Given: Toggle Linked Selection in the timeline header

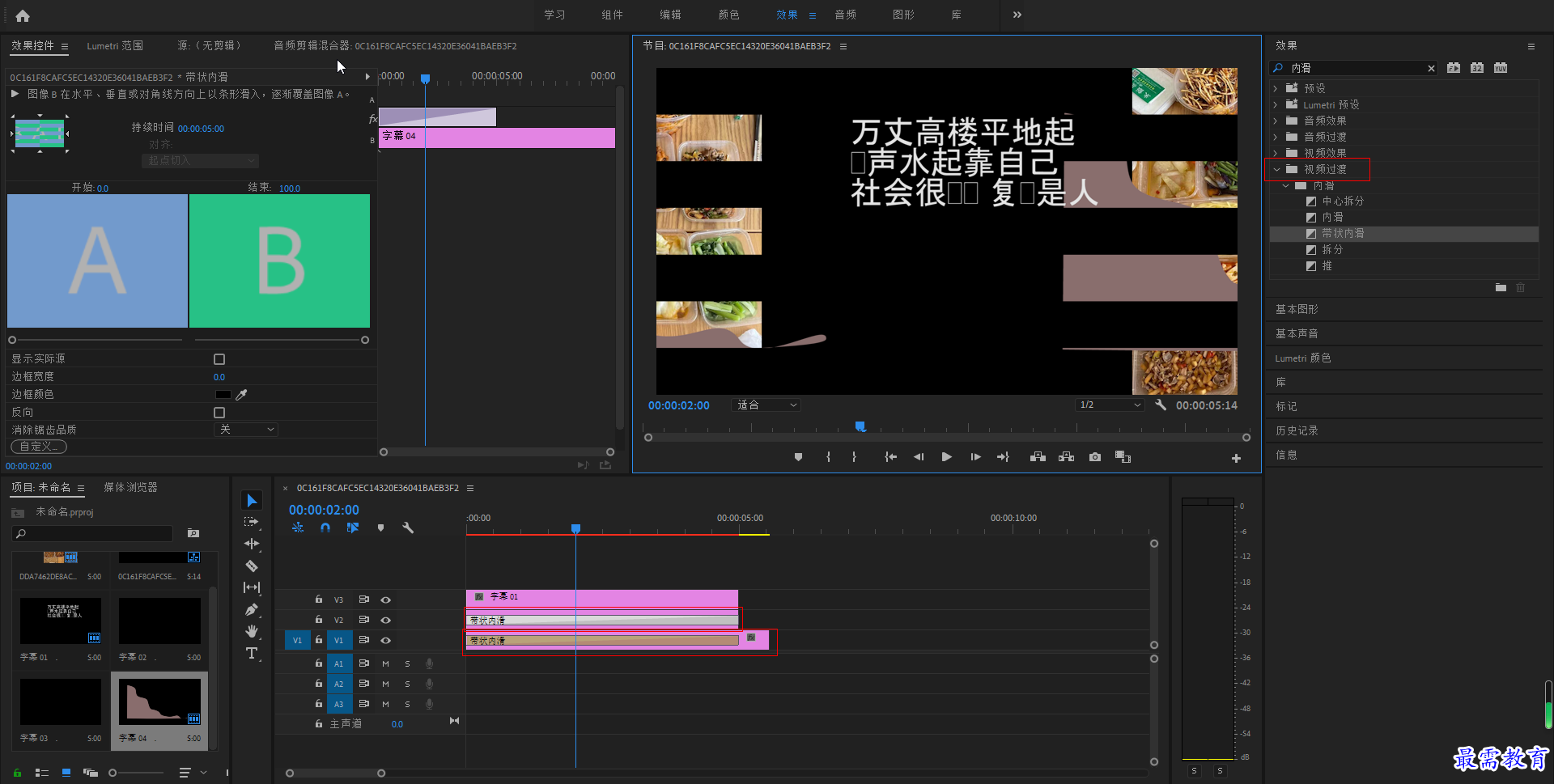Looking at the screenshot, I should [353, 528].
